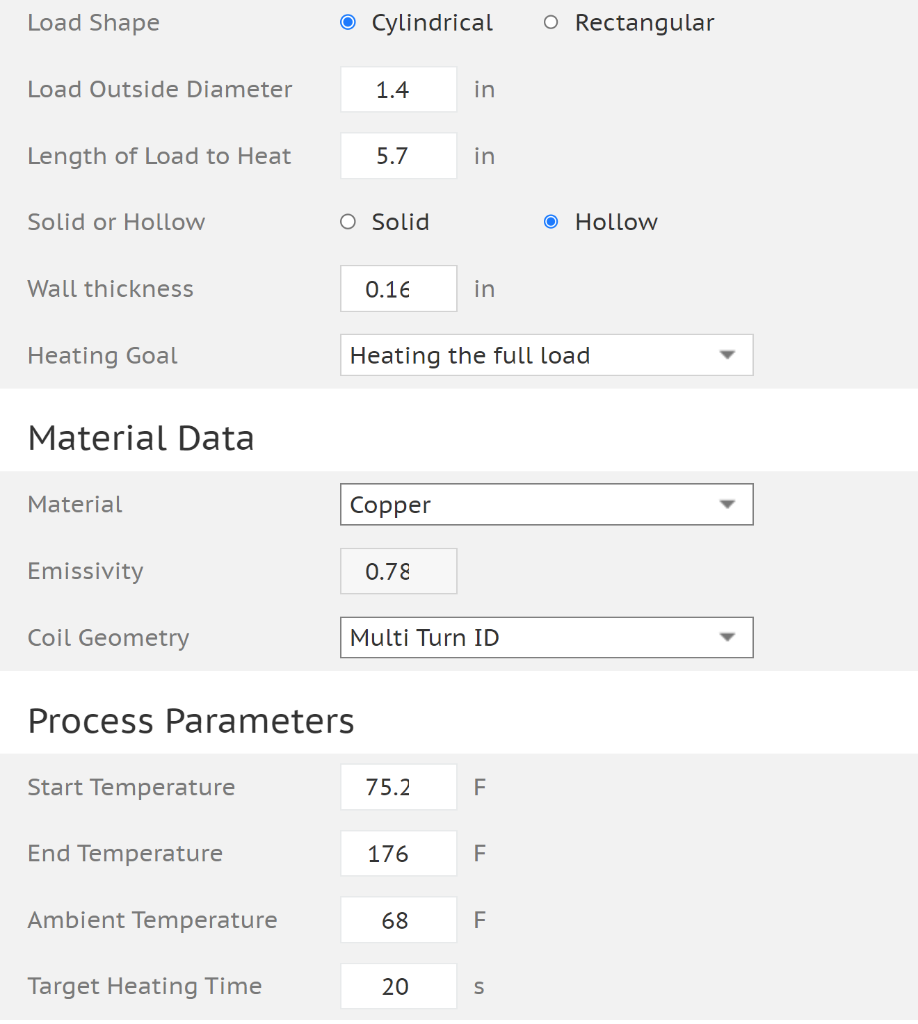Click the Length of Load to Heat field
Viewport: 918px width, 1024px height.
(x=398, y=156)
